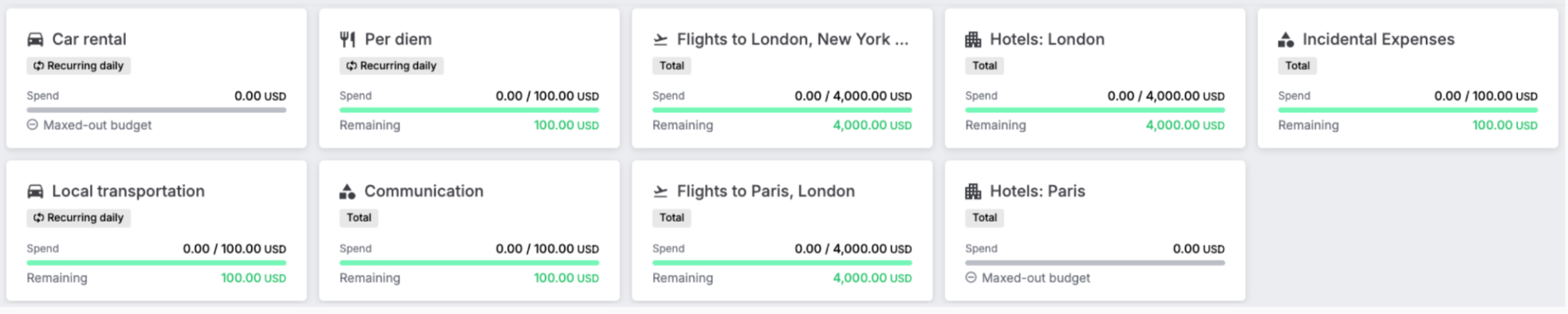Click the airplane icon for Flights to London, New York

(x=660, y=39)
